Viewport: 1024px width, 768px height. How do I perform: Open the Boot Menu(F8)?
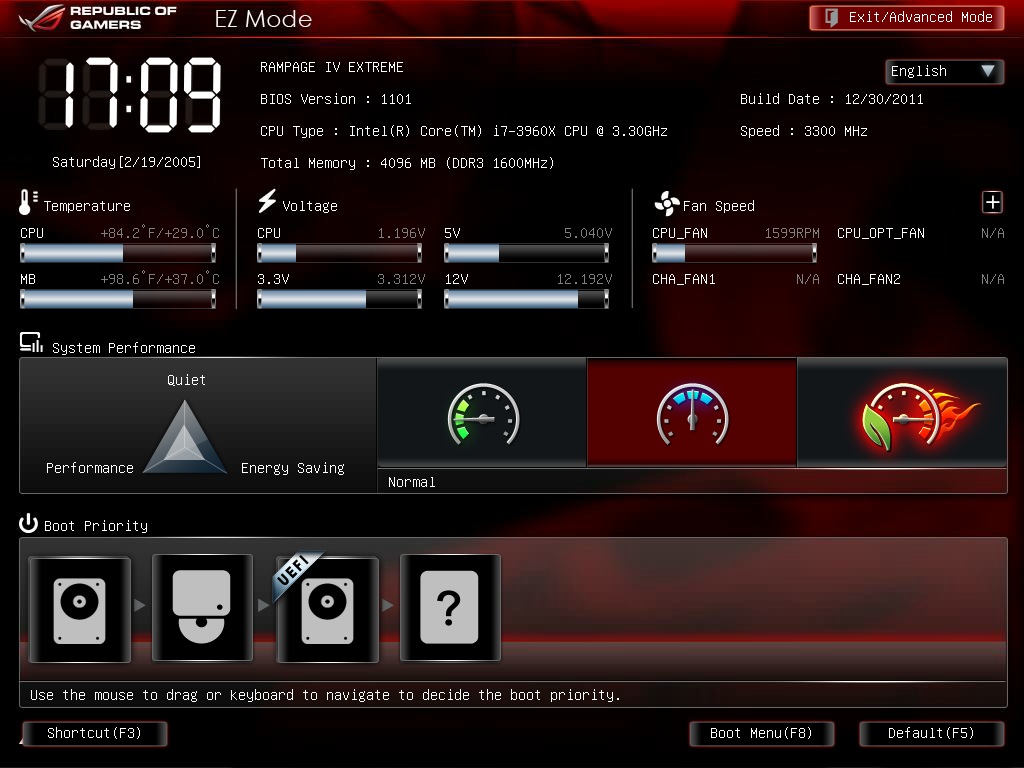[761, 733]
